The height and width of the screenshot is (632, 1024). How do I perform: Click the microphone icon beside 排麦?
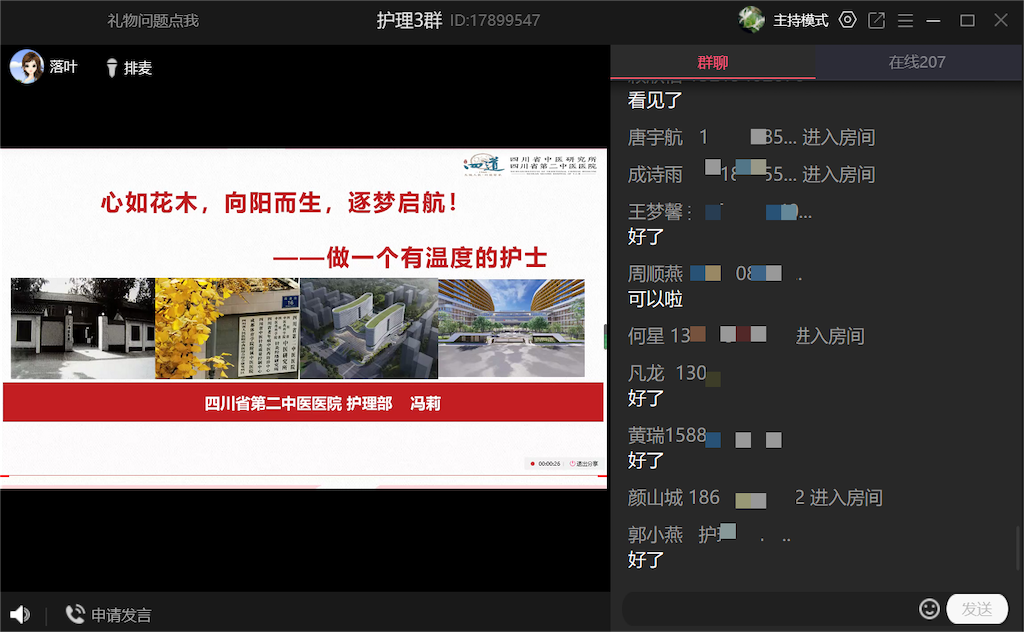click(x=112, y=67)
